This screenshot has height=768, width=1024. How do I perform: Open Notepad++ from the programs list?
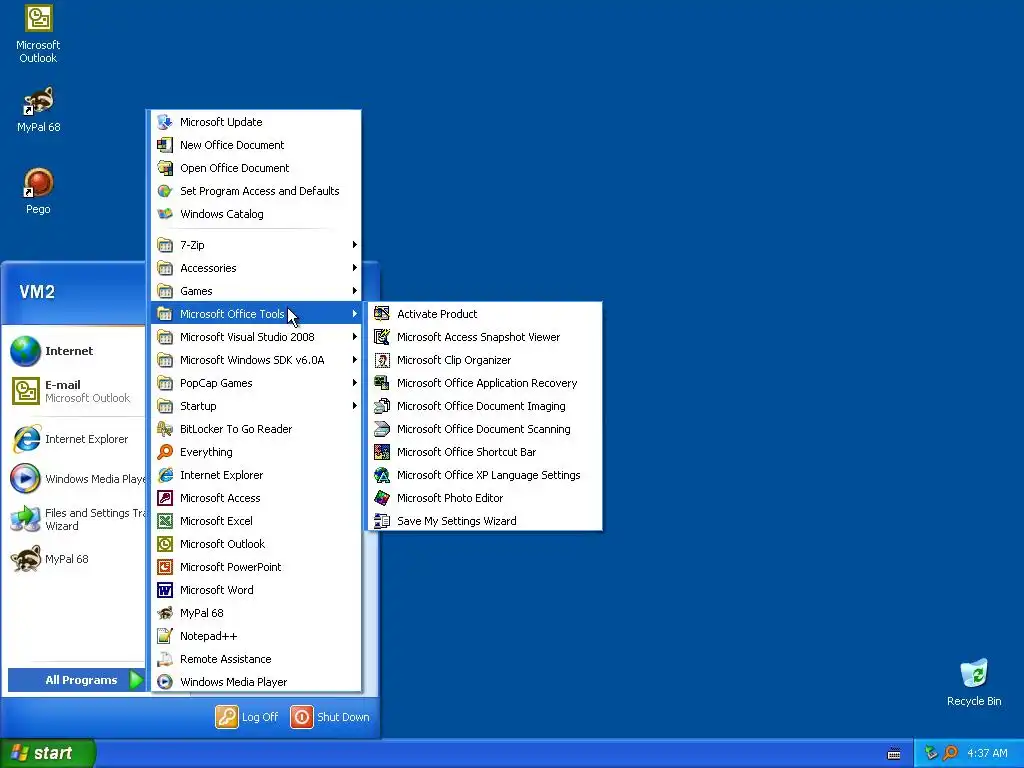click(x=256, y=636)
